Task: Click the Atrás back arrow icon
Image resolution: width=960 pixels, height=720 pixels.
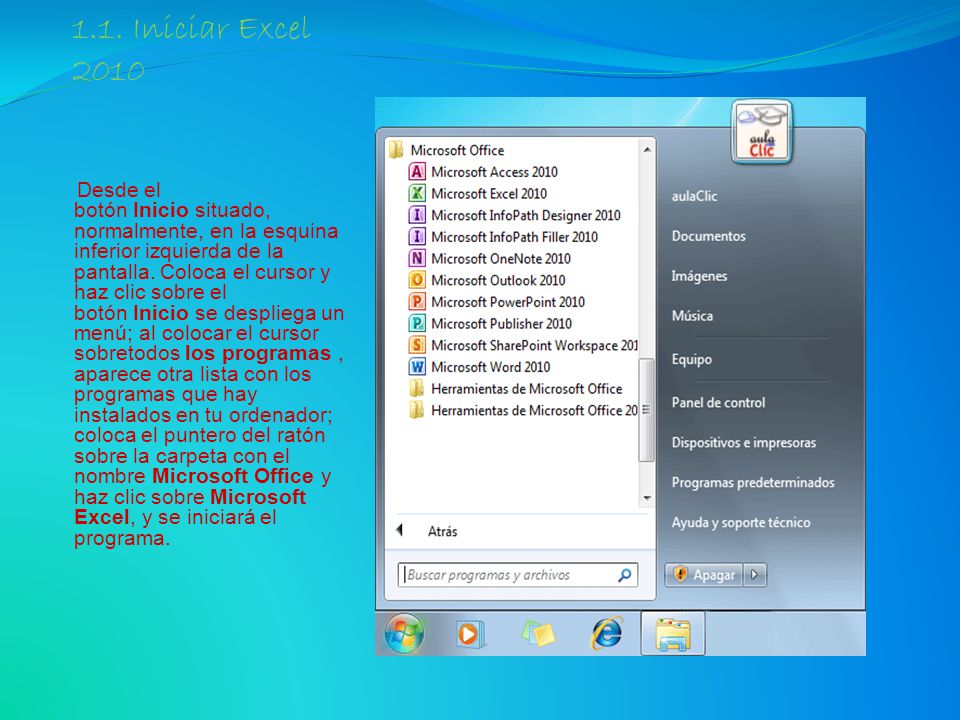Action: [x=400, y=530]
